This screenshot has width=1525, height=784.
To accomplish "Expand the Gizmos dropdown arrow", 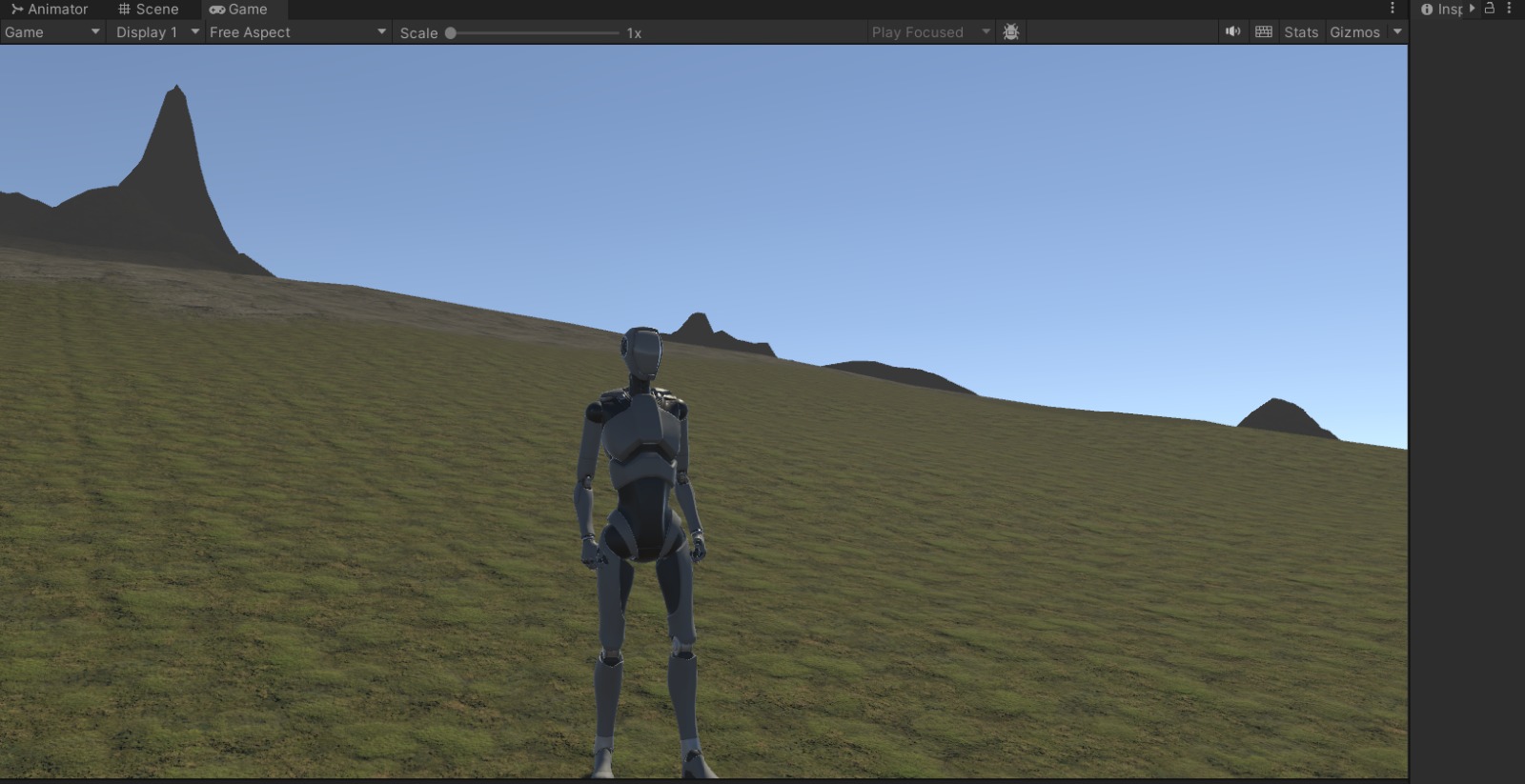I will (x=1397, y=31).
